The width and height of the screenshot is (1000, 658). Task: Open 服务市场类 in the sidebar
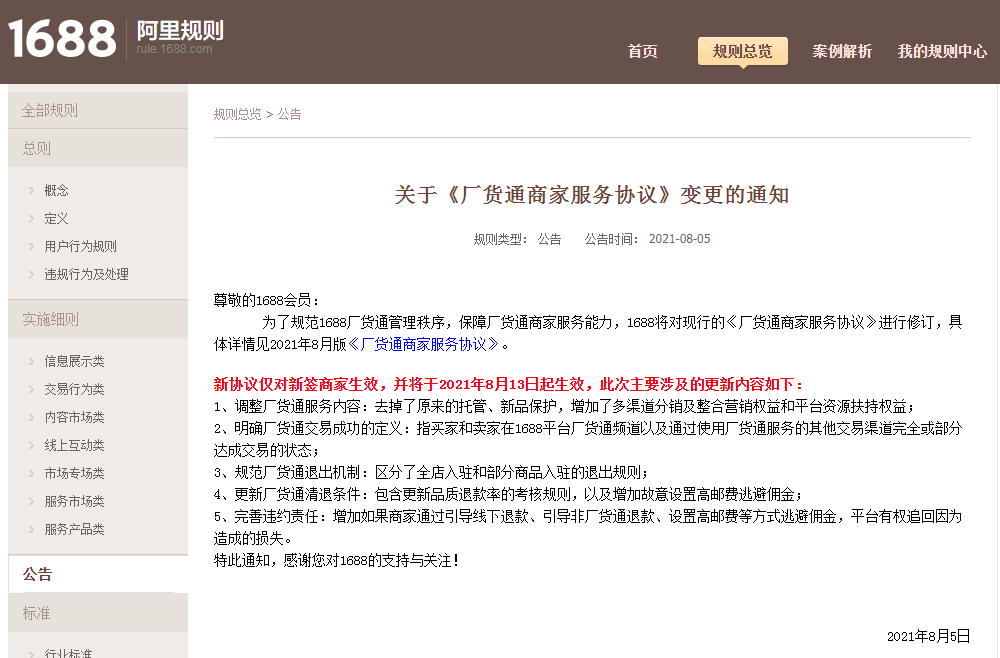[74, 501]
